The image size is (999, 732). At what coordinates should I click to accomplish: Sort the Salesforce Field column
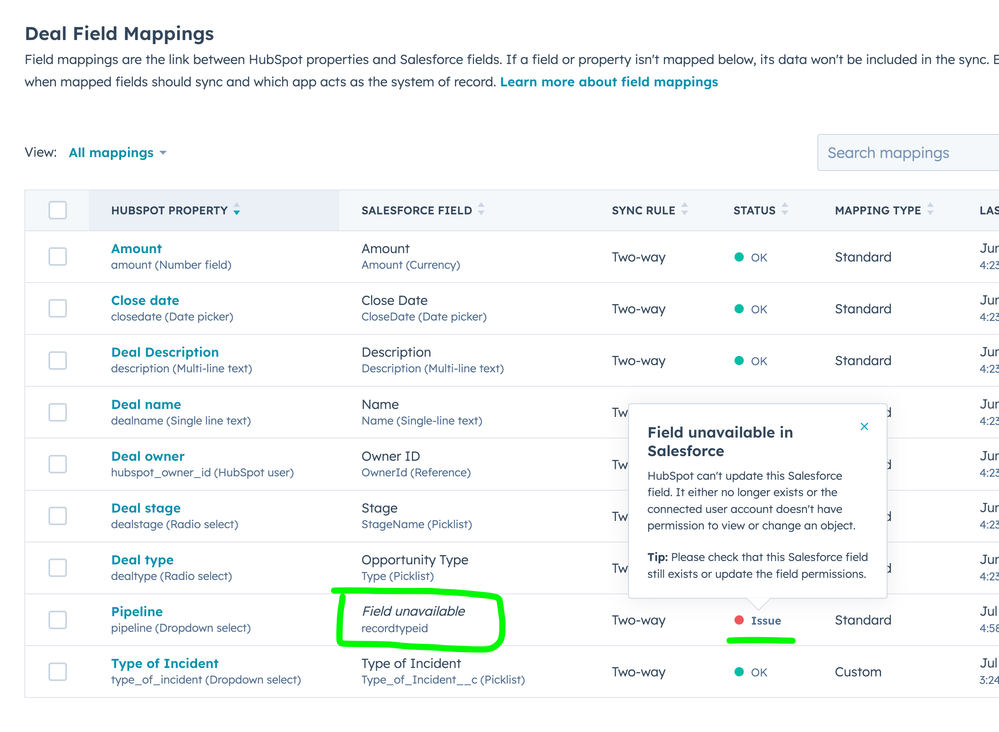[482, 210]
